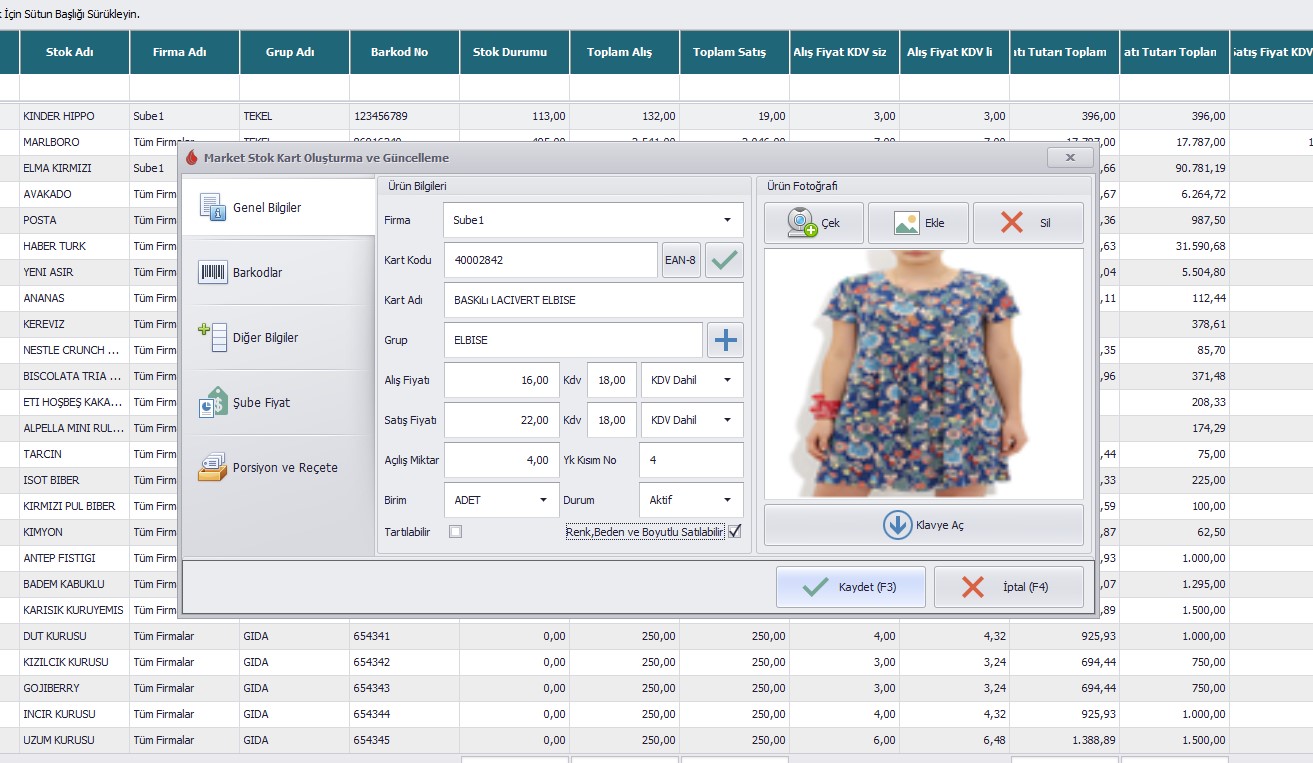Uncheck Renk, Beden ve Boyutlu Satılabilir checkbox

735,532
